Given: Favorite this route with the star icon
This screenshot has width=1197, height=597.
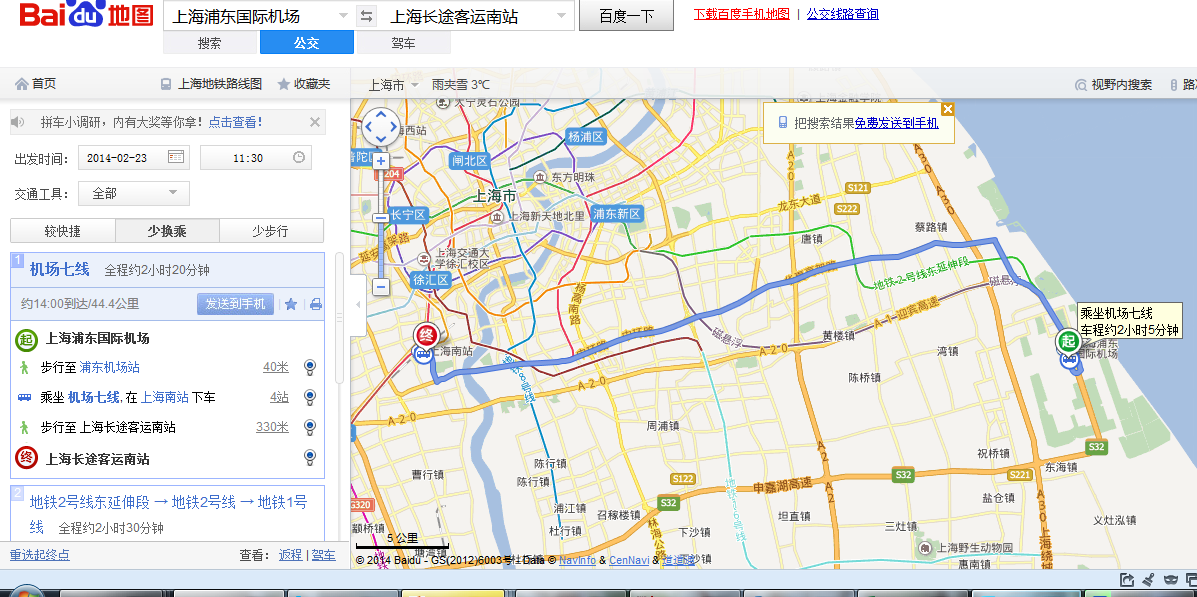Looking at the screenshot, I should pyautogui.click(x=291, y=305).
